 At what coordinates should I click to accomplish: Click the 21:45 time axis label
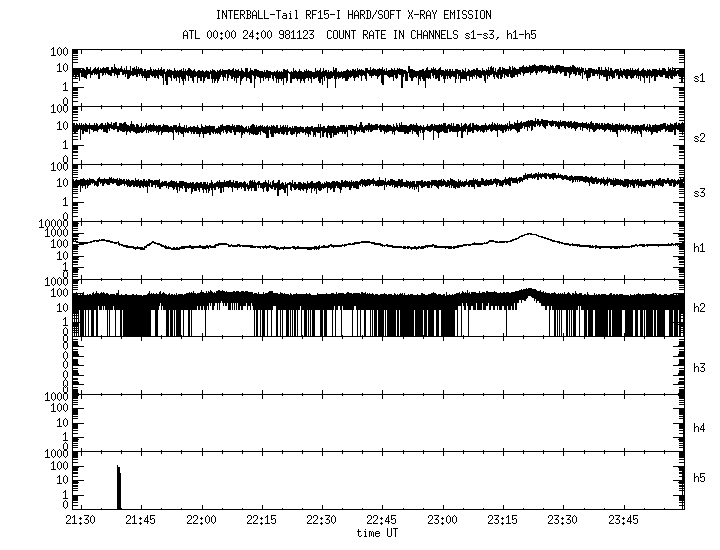(x=141, y=521)
